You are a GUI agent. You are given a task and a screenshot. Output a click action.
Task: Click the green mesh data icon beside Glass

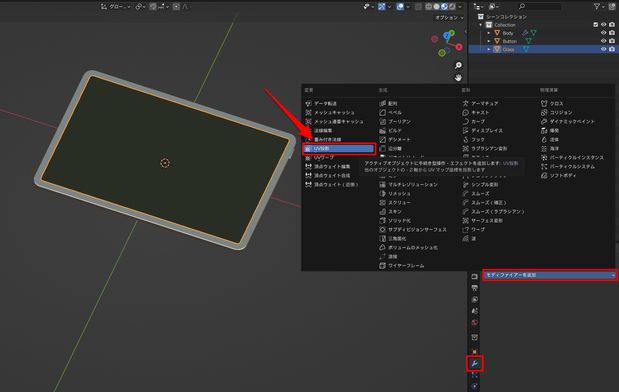pyautogui.click(x=526, y=49)
